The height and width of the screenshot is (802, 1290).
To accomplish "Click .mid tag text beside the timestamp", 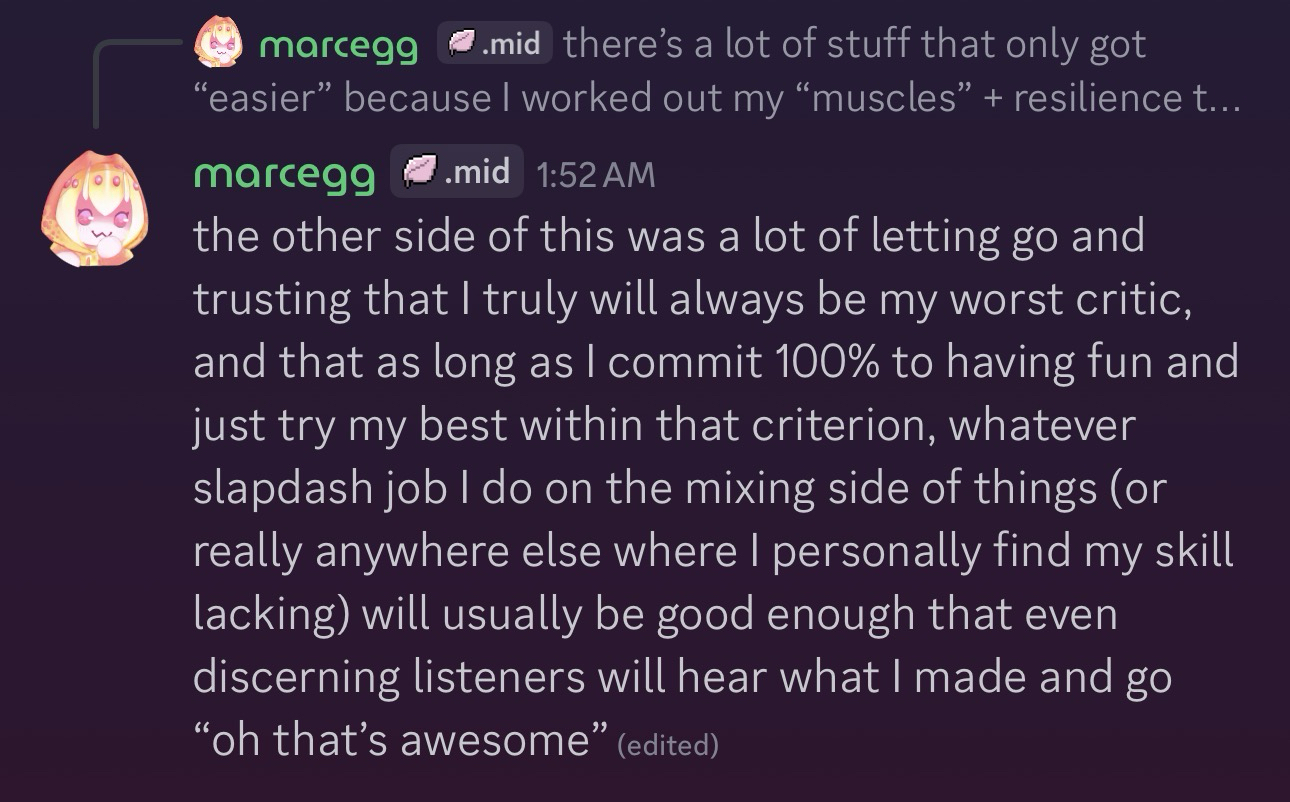I will click(476, 172).
